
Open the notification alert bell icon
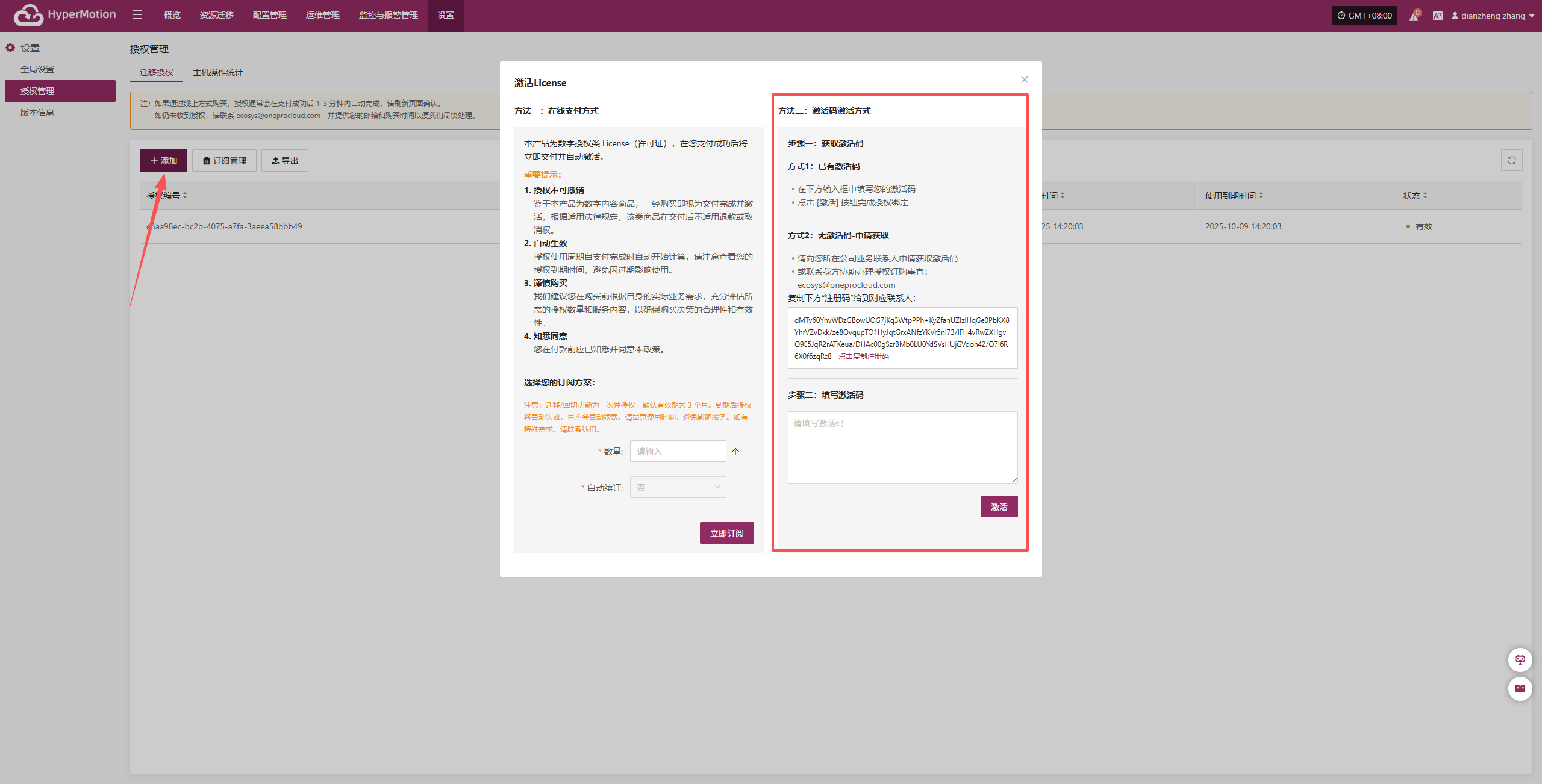pos(1414,16)
